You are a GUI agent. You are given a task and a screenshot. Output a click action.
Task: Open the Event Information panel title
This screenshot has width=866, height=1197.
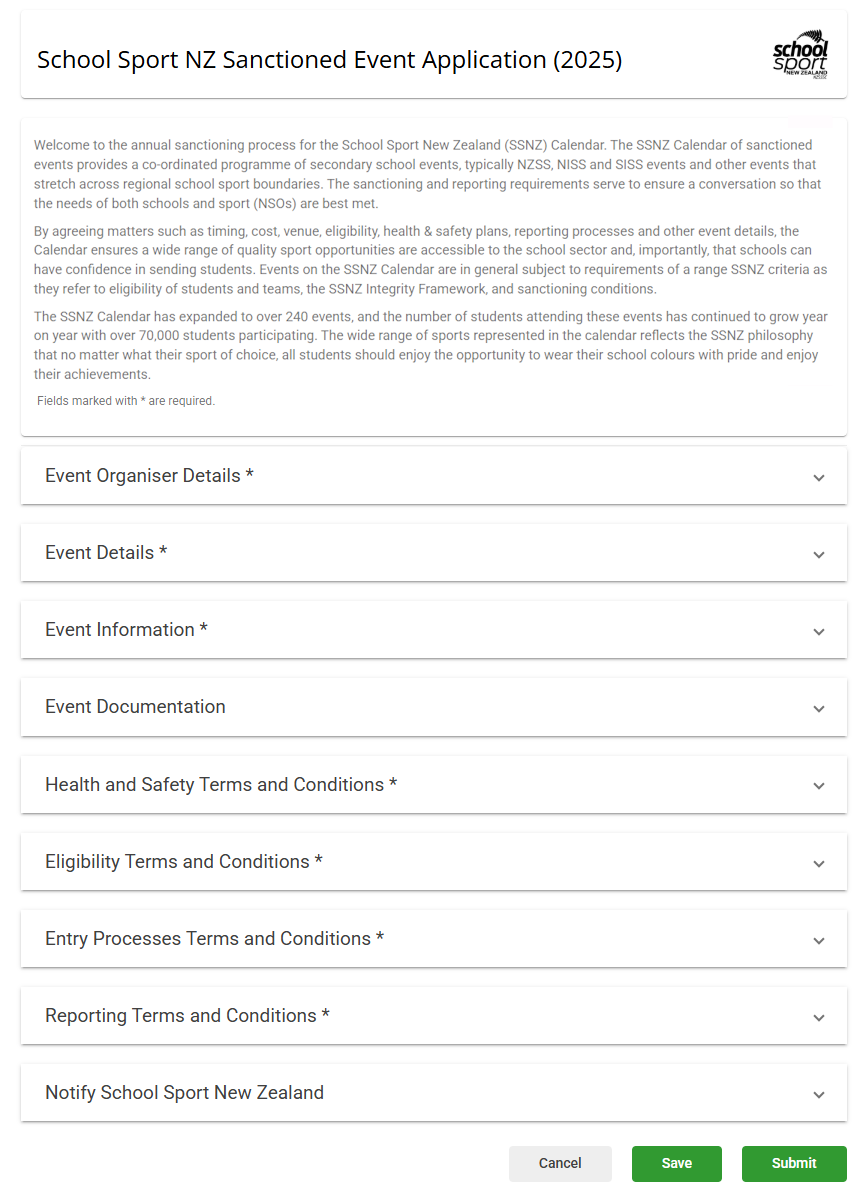126,630
